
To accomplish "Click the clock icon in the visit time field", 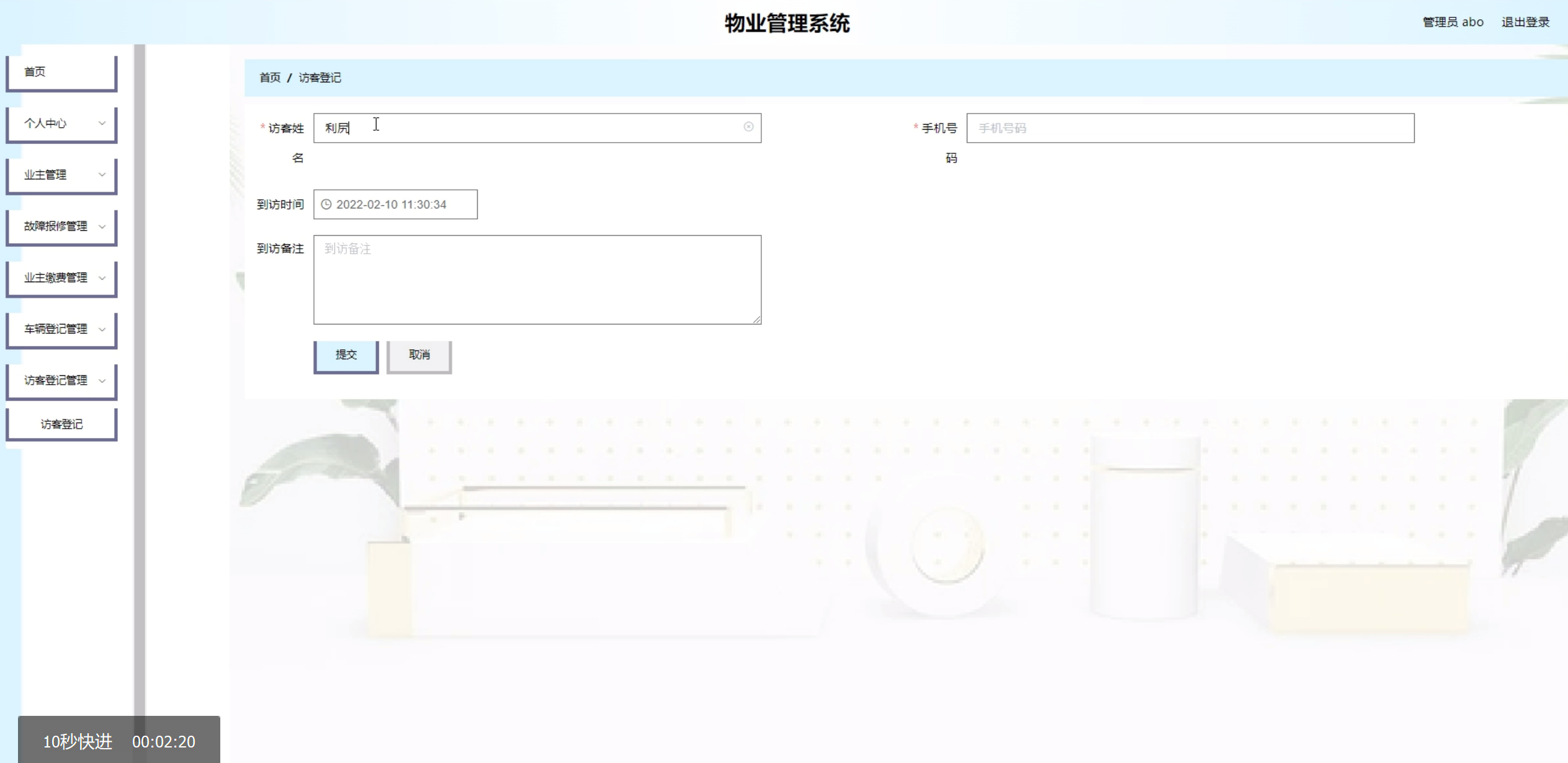I will [x=326, y=204].
